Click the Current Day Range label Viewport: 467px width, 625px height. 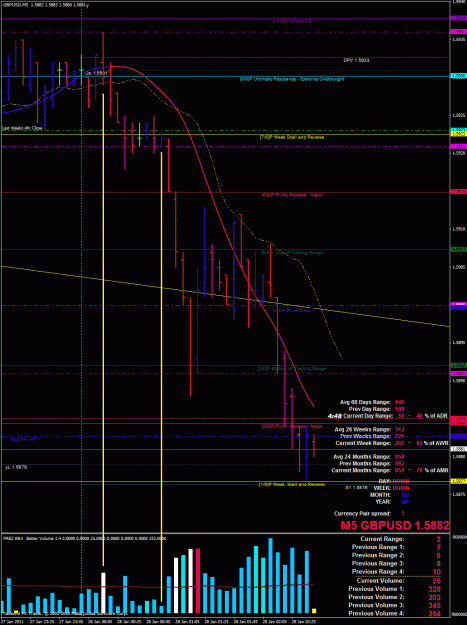(366, 415)
